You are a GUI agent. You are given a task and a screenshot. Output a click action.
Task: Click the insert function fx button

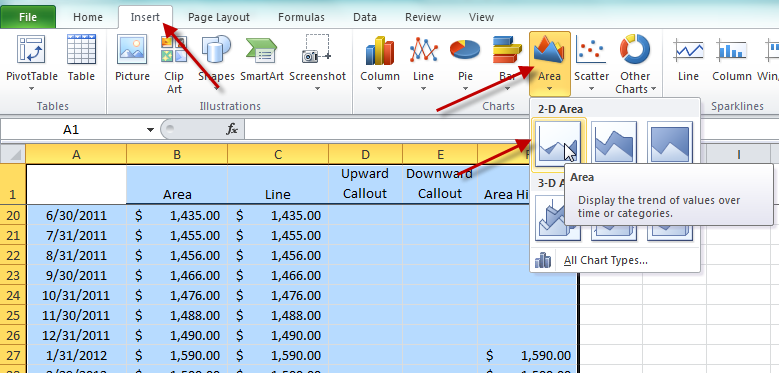(232, 130)
